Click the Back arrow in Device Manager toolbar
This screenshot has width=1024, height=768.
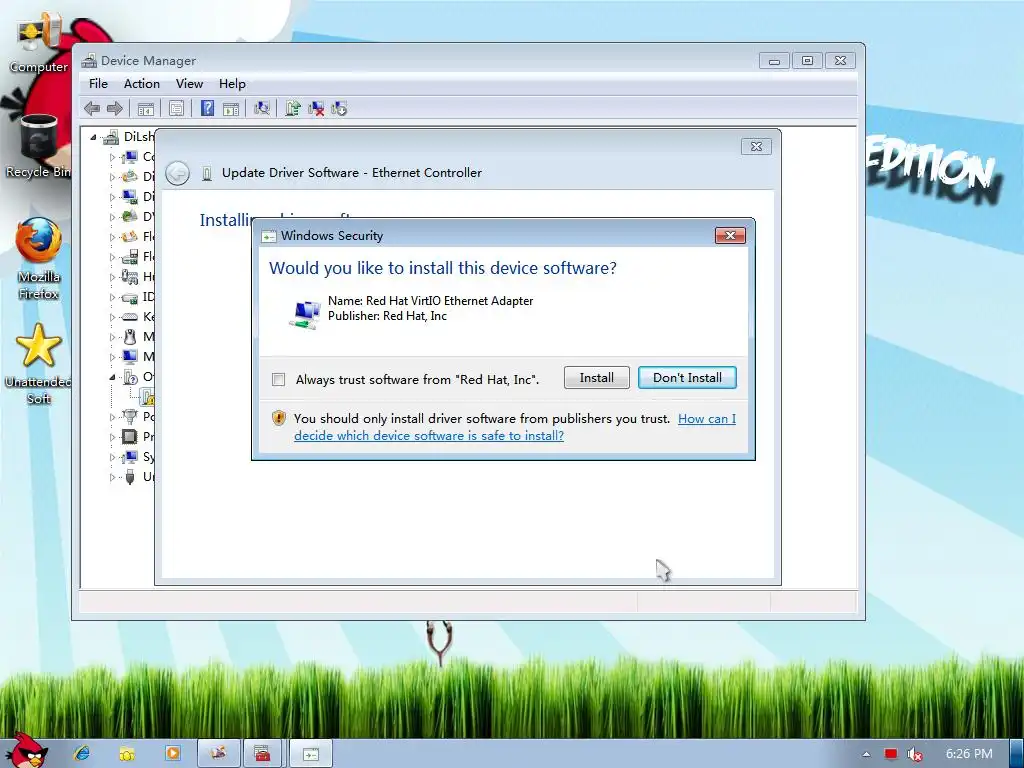coord(92,108)
